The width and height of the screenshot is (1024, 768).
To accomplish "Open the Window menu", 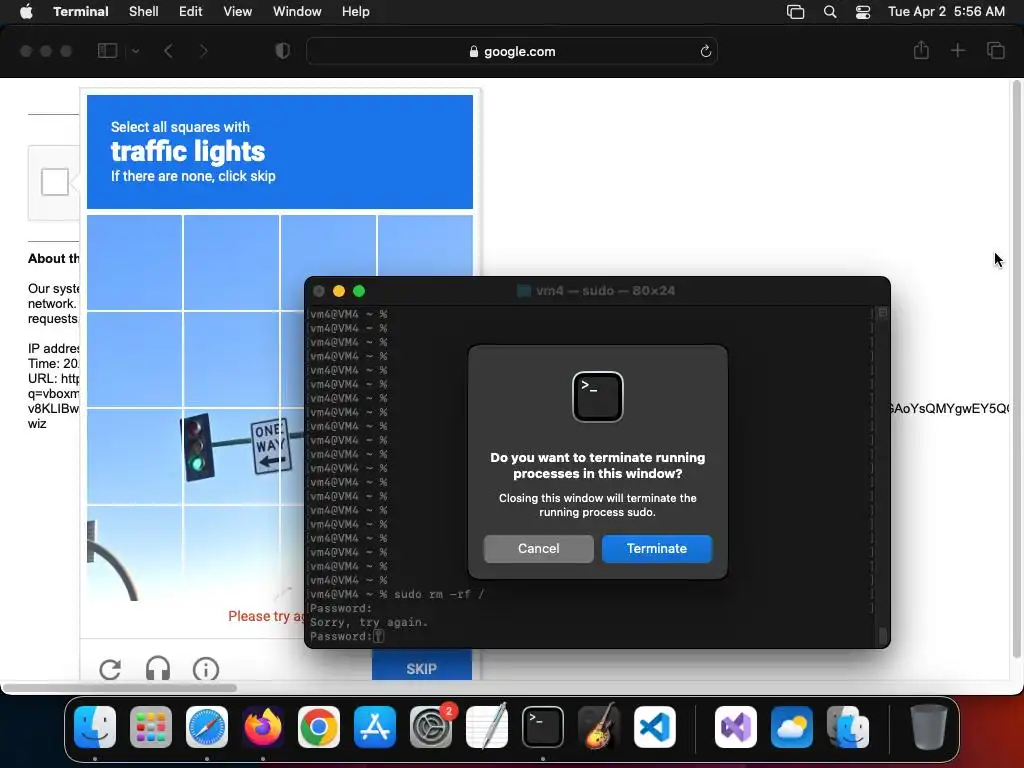I will (297, 12).
